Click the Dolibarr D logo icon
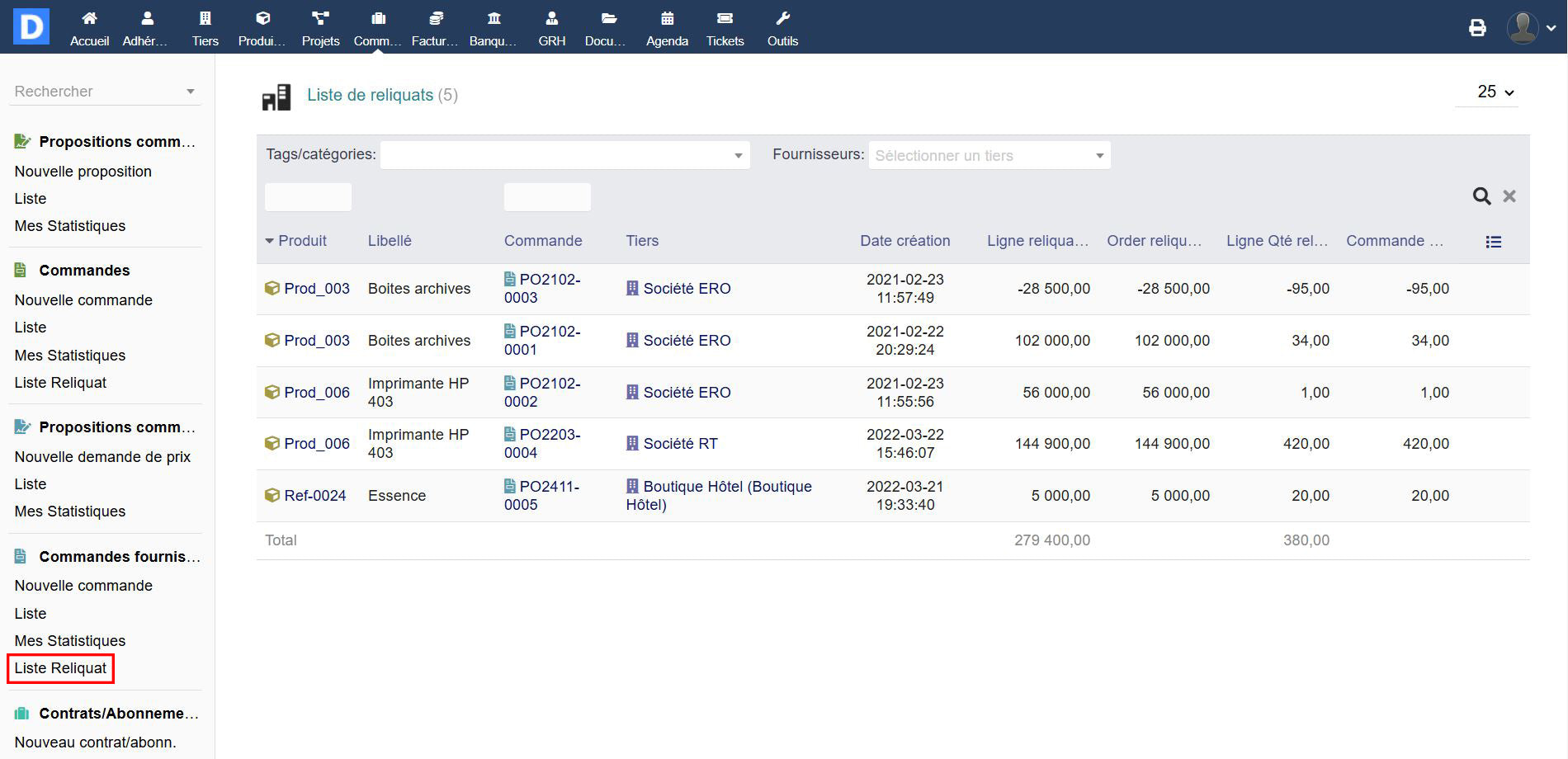 (31, 27)
